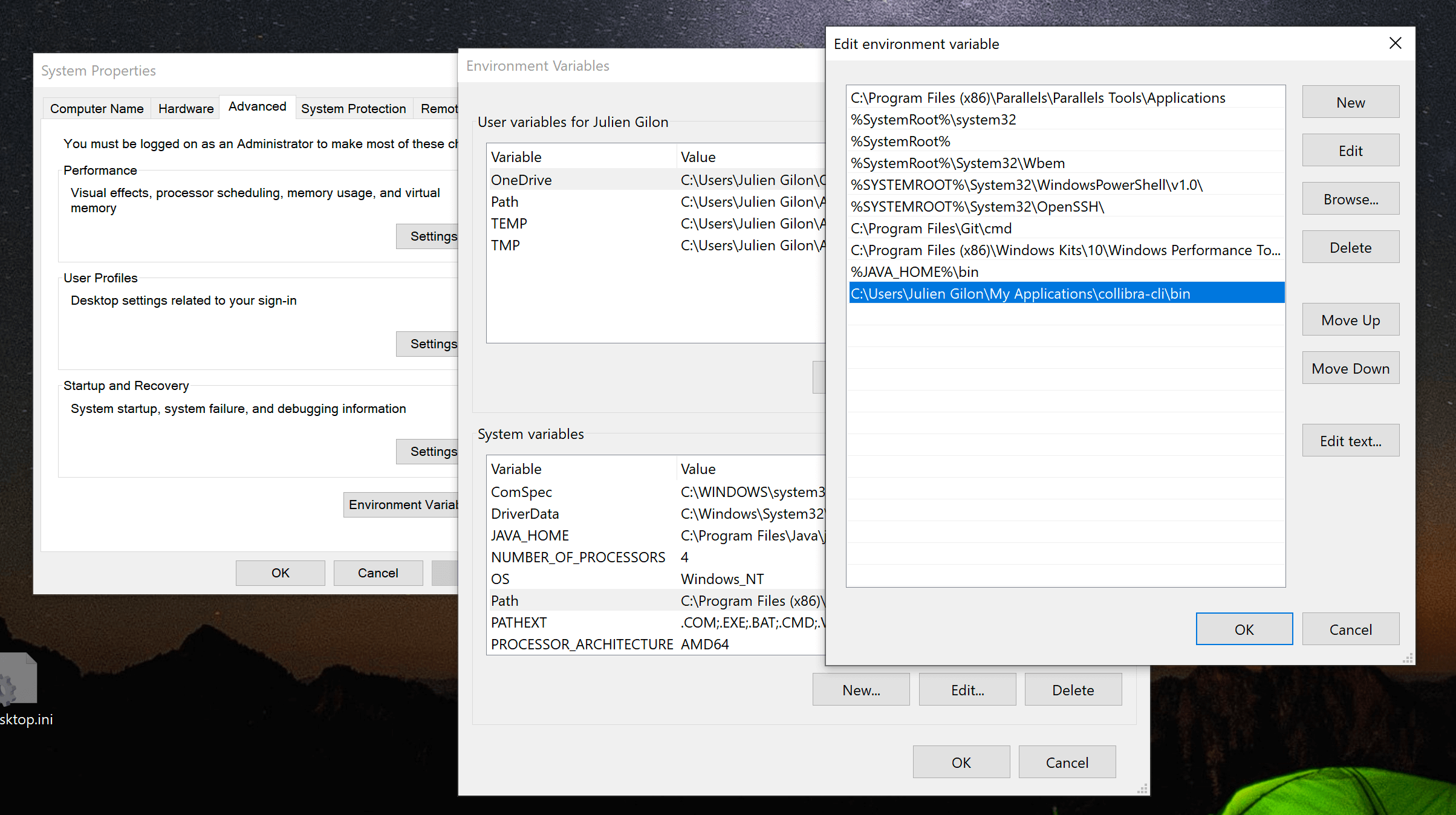Open the Edit text view

tap(1350, 440)
